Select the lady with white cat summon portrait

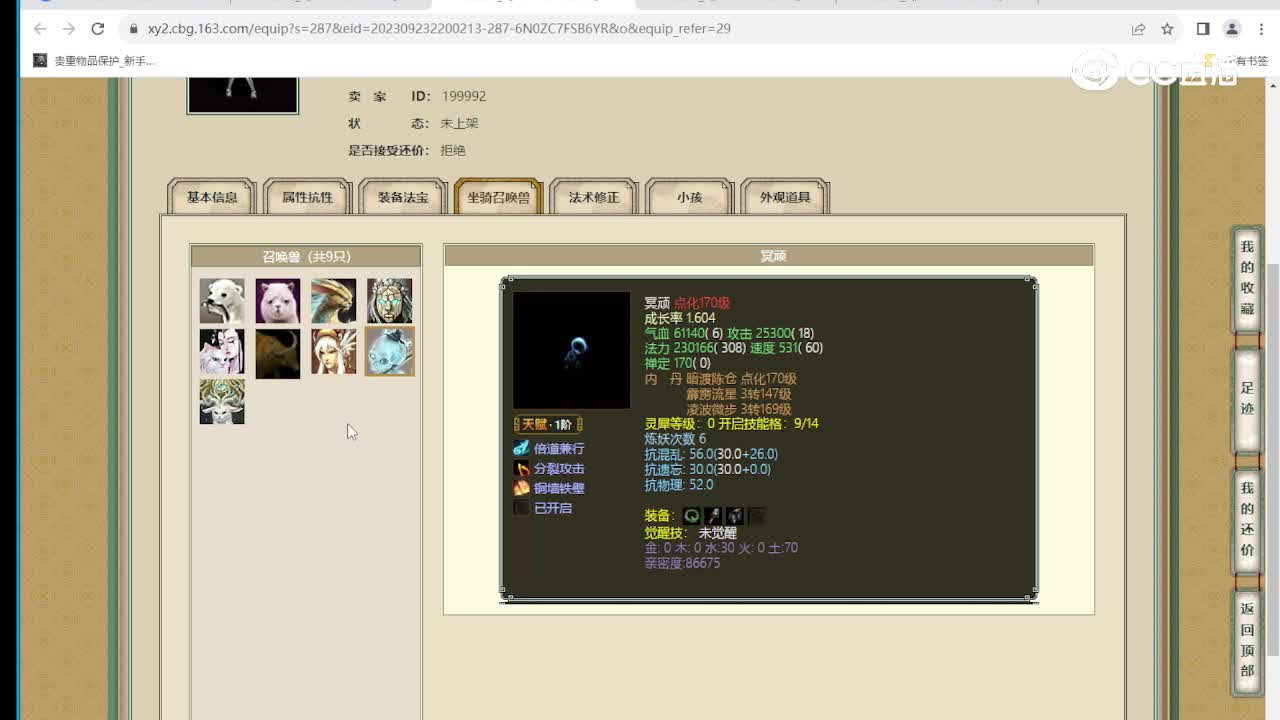(x=222, y=352)
